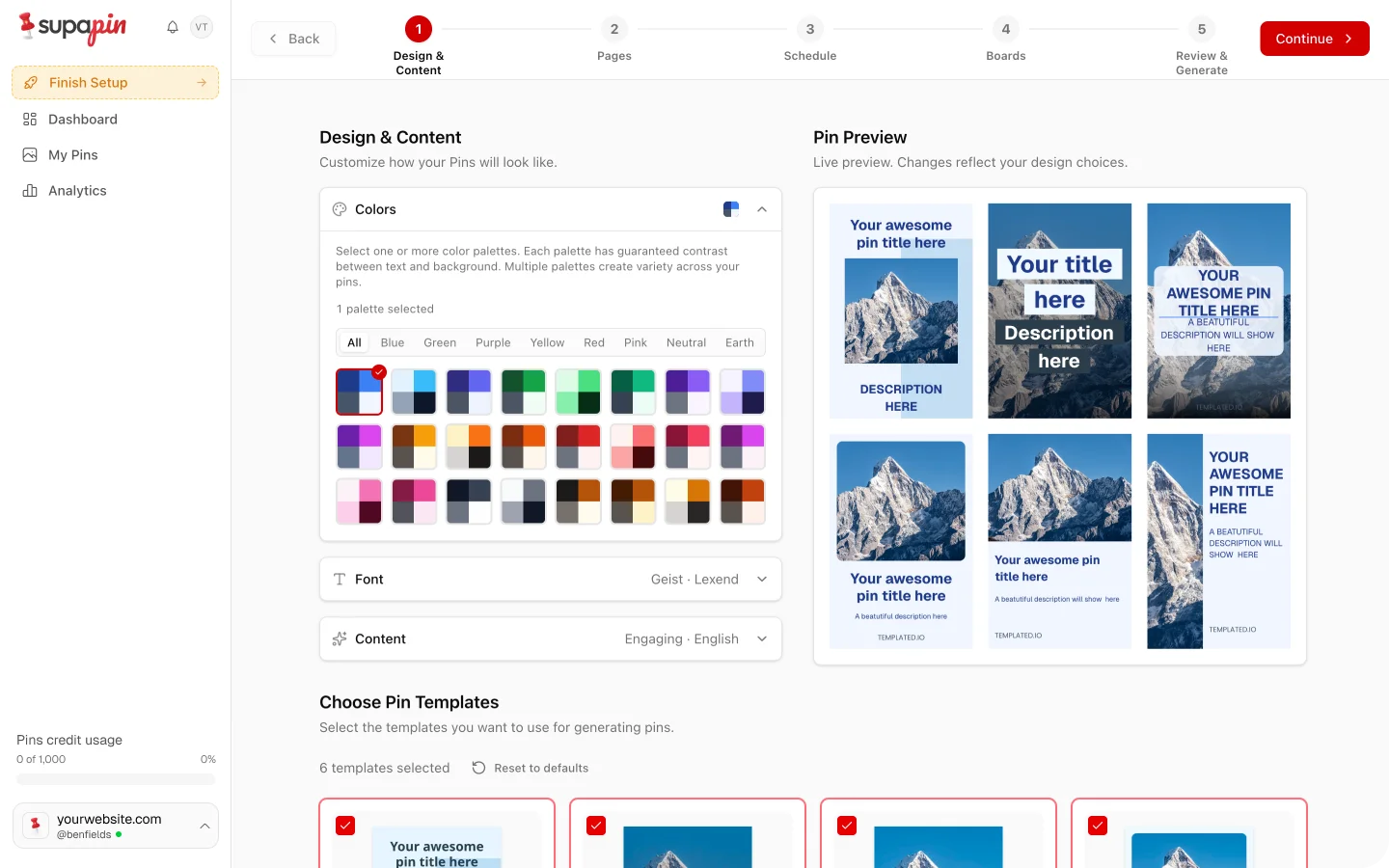Screen dimensions: 1389x868
Task: Open Analytics in the sidebar
Action: click(77, 190)
